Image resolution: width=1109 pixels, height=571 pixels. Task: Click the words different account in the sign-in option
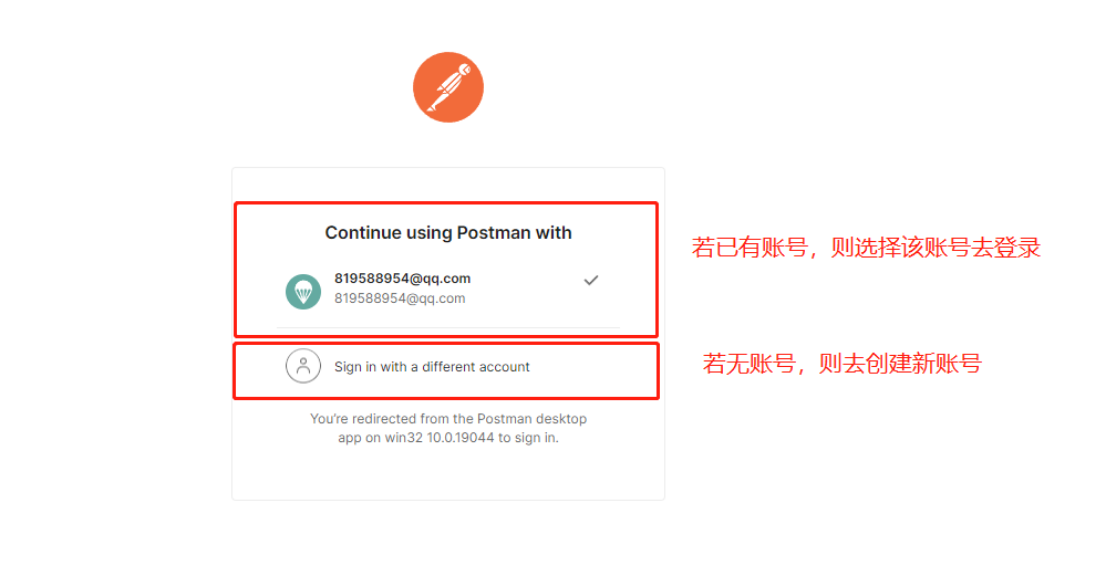[476, 367]
